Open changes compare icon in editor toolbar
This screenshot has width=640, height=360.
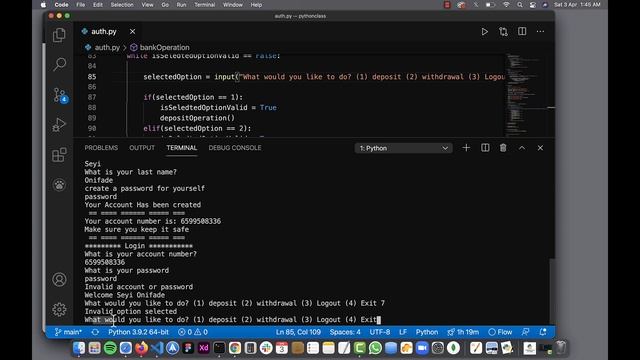(x=503, y=31)
